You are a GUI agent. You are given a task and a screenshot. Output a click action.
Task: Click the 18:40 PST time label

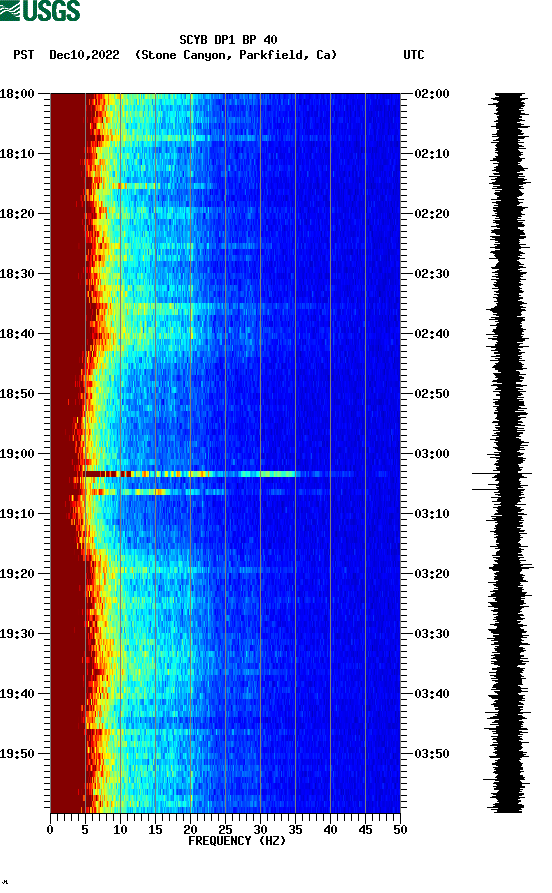tap(17, 334)
